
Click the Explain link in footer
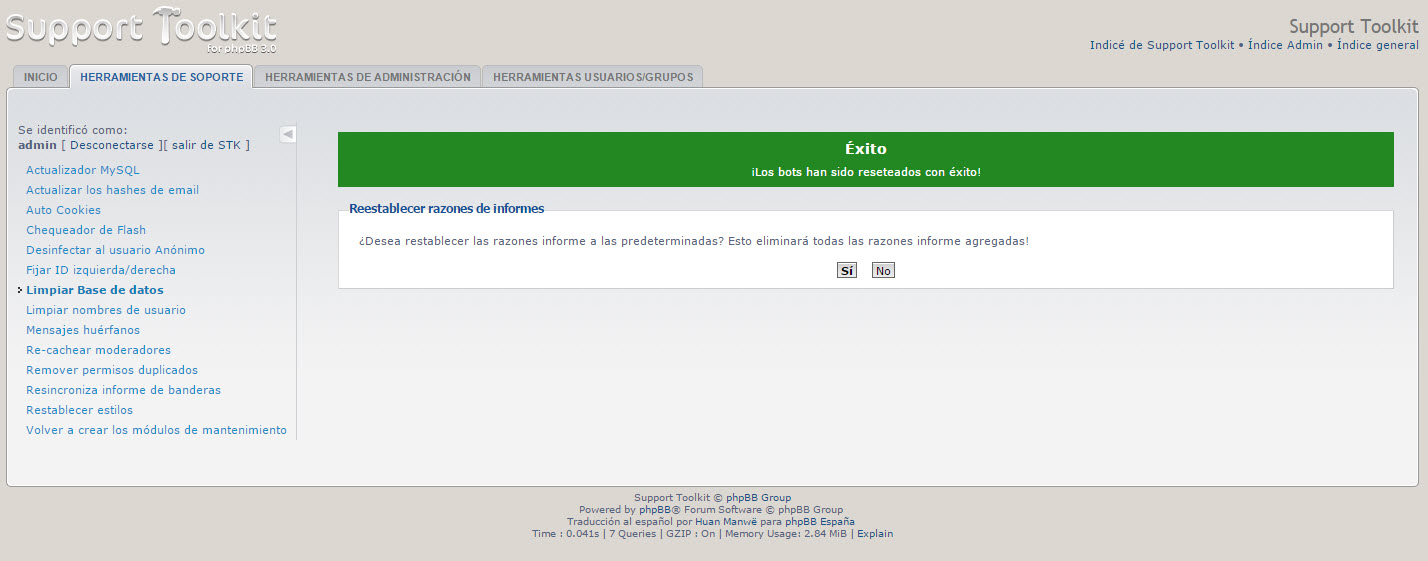coord(875,534)
